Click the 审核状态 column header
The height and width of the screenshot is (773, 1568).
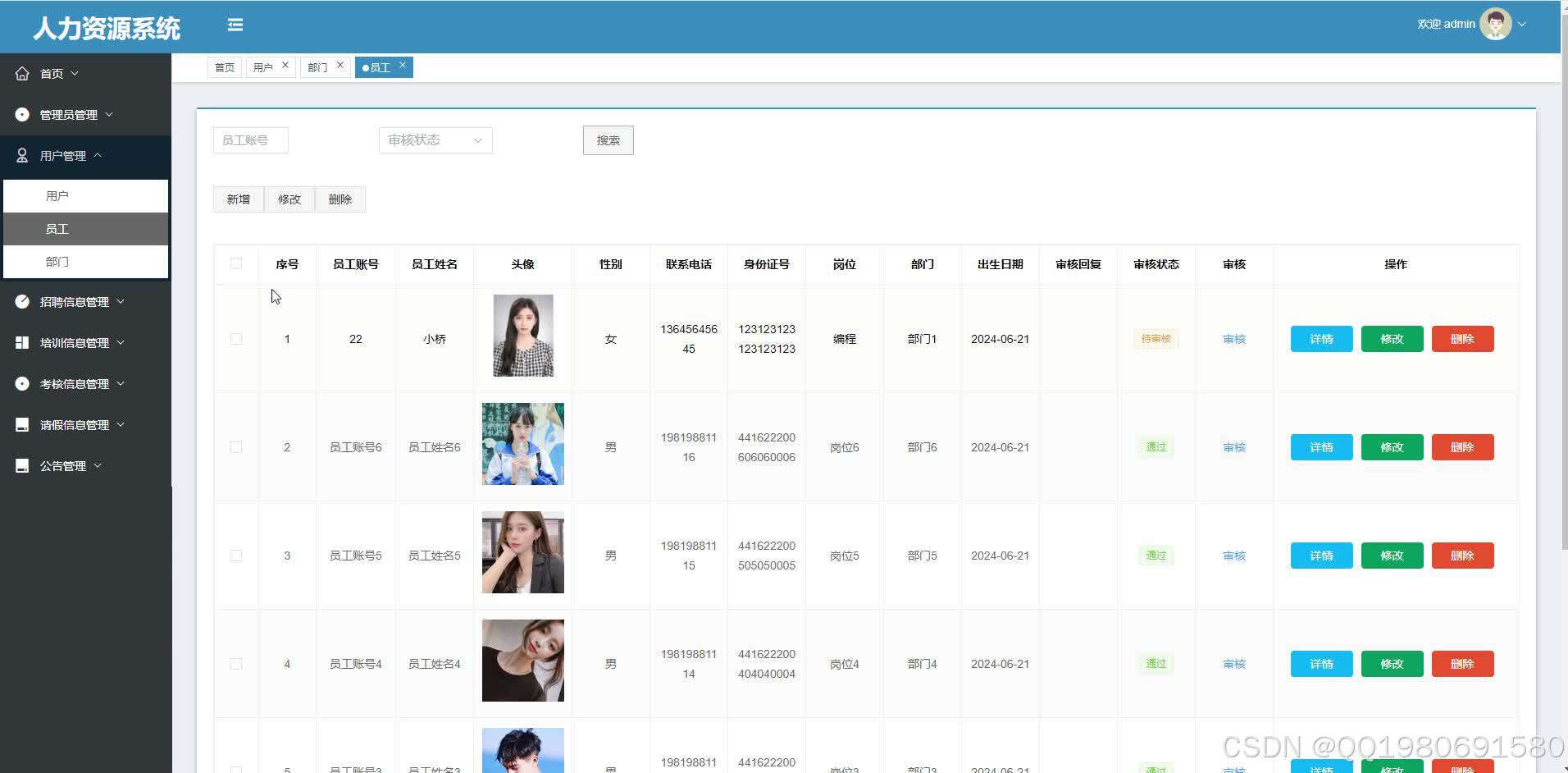(x=1156, y=264)
